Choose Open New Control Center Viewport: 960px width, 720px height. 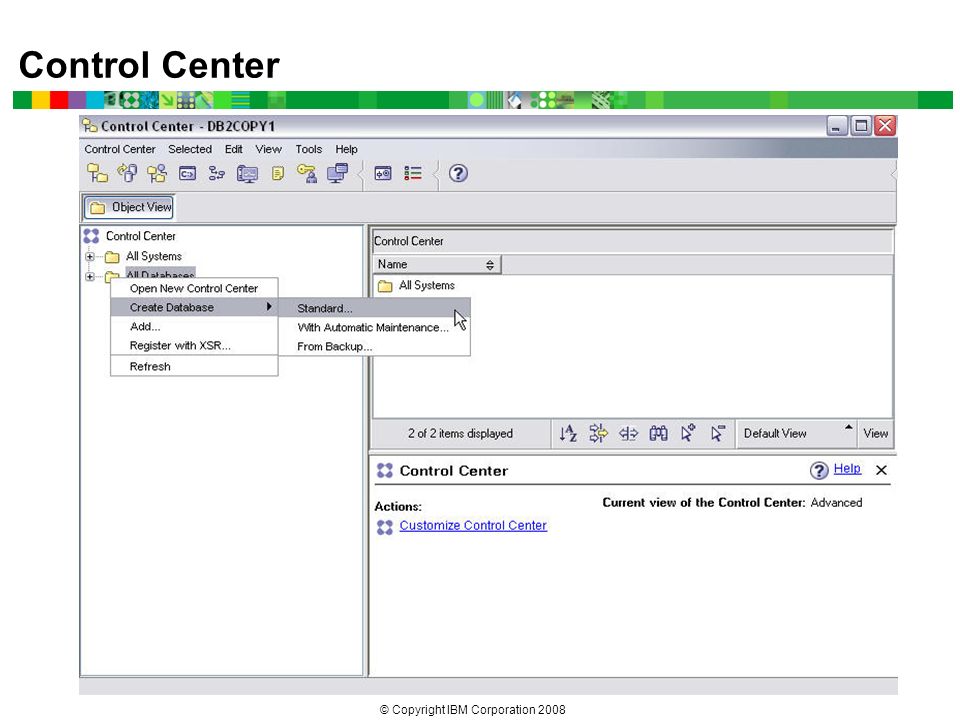click(x=194, y=288)
